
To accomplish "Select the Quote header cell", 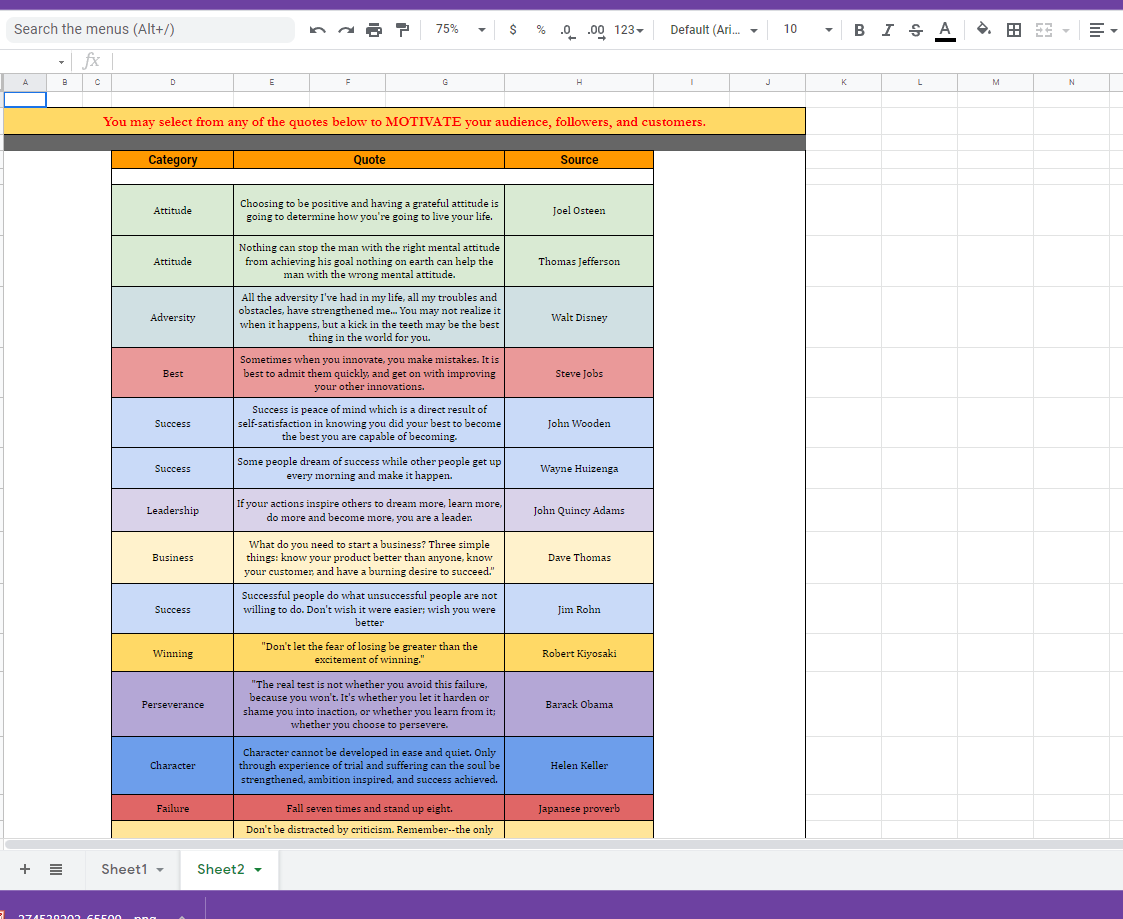I will 369,159.
